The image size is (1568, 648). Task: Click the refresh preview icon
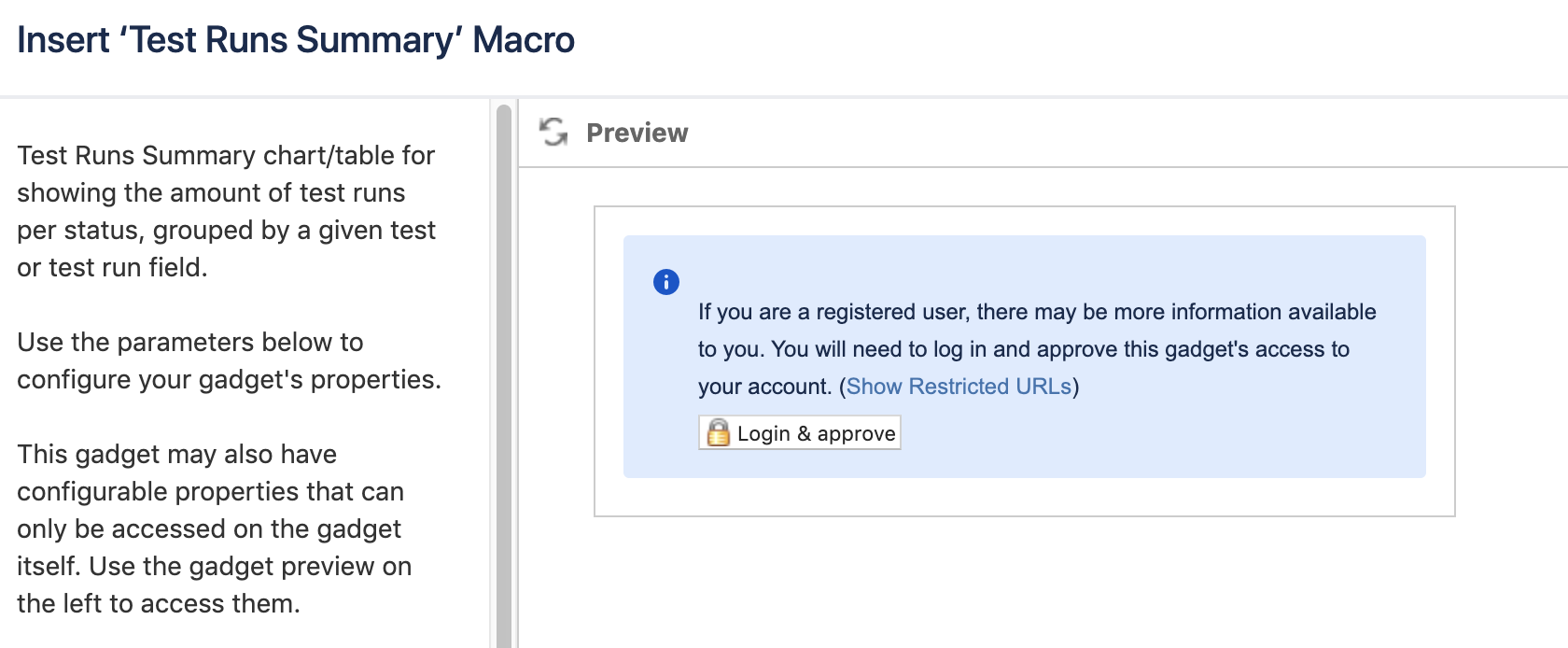pos(553,133)
